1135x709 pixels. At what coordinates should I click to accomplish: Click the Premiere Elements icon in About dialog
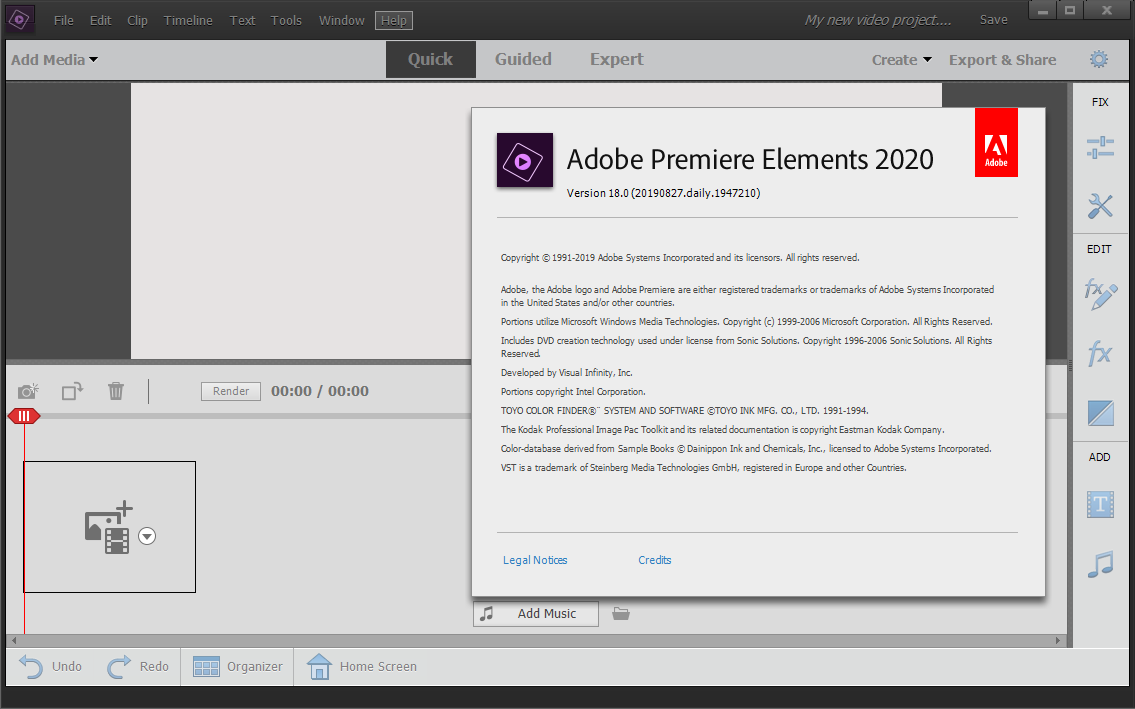click(525, 160)
